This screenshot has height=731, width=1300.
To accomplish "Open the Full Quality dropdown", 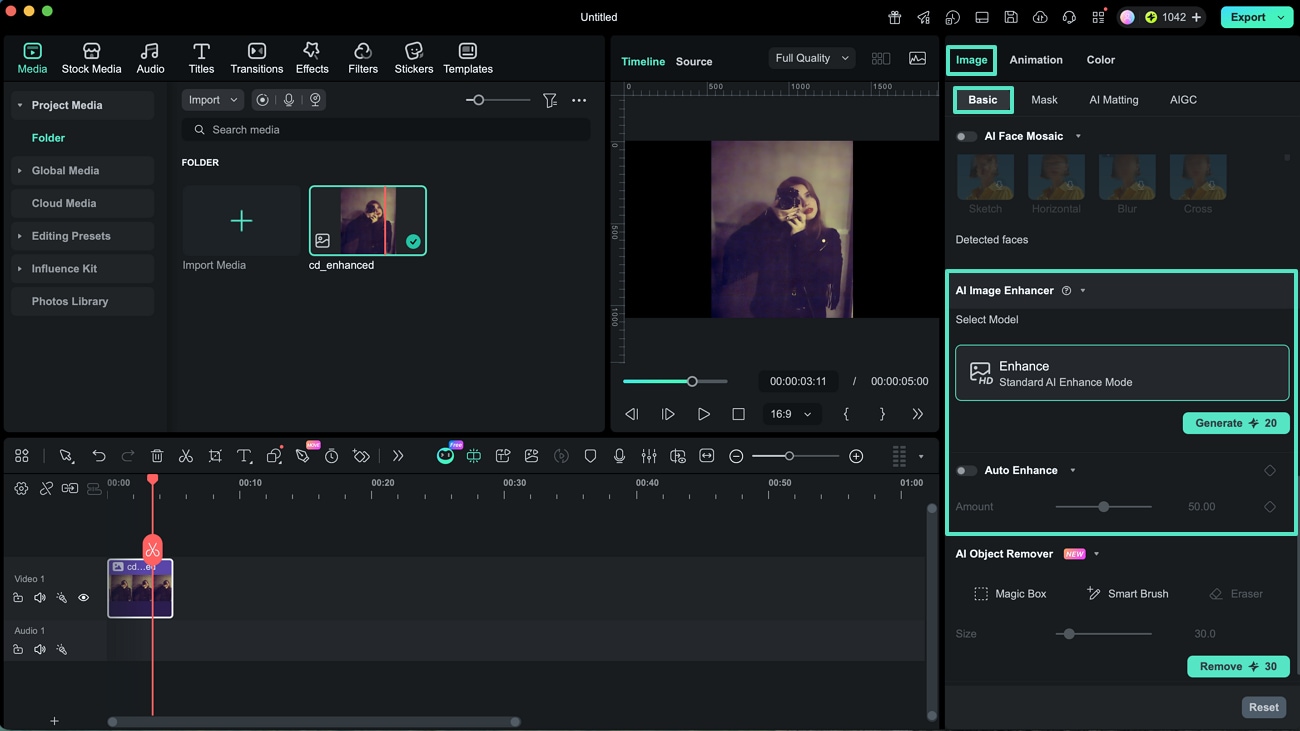I will (x=812, y=58).
